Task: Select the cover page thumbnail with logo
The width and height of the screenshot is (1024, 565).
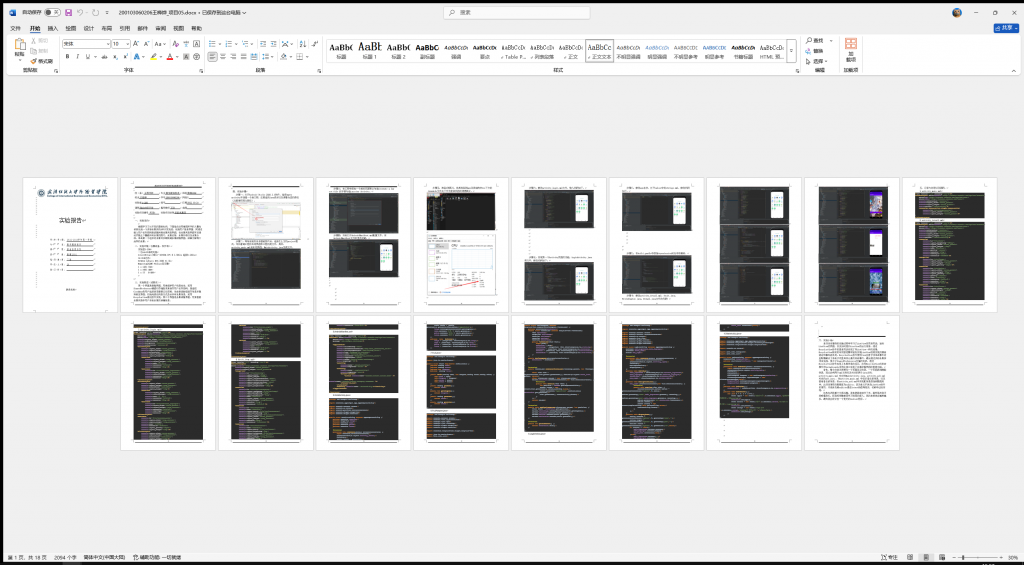Action: point(70,245)
